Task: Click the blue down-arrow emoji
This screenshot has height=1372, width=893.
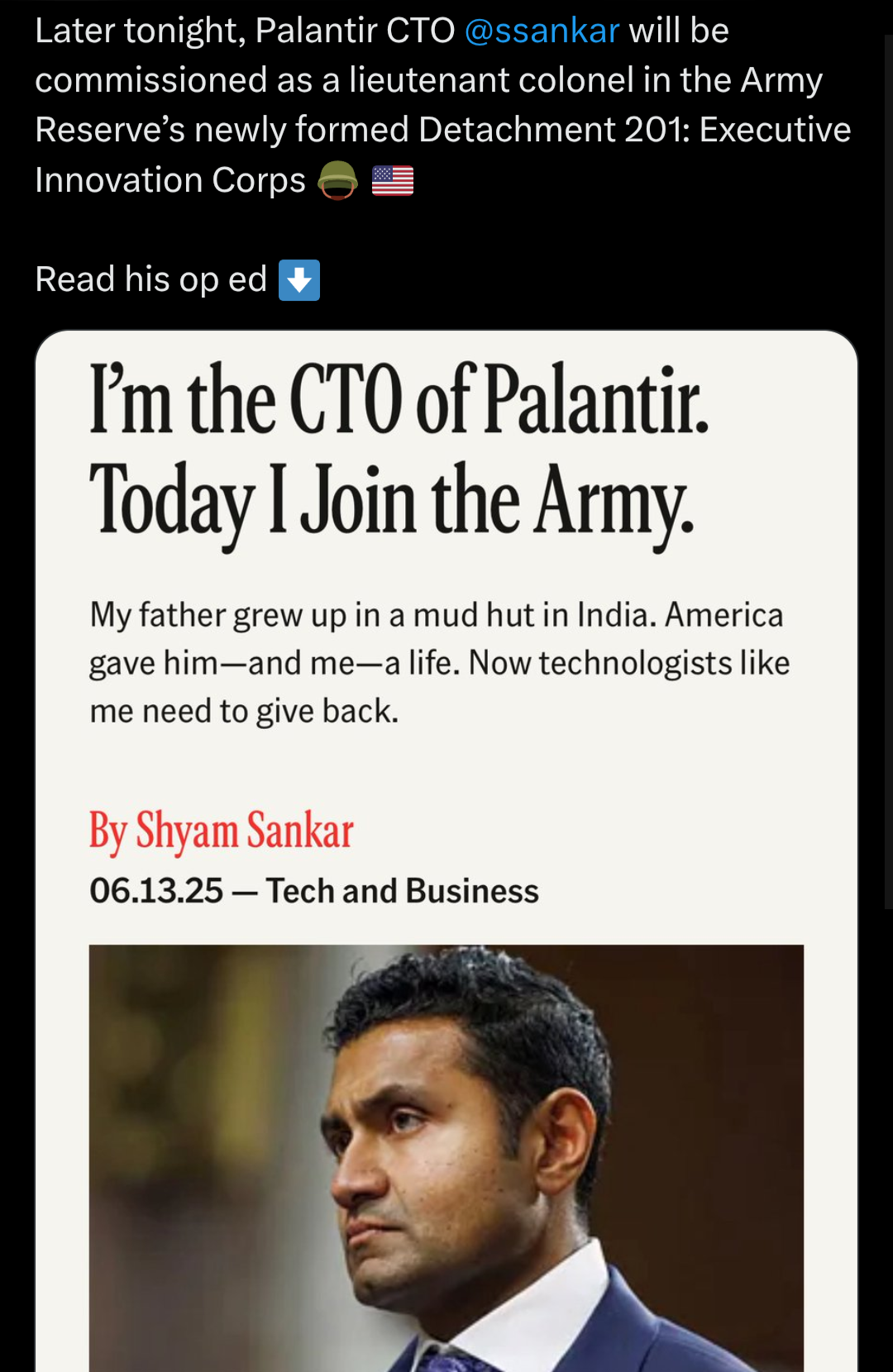Action: 299,280
